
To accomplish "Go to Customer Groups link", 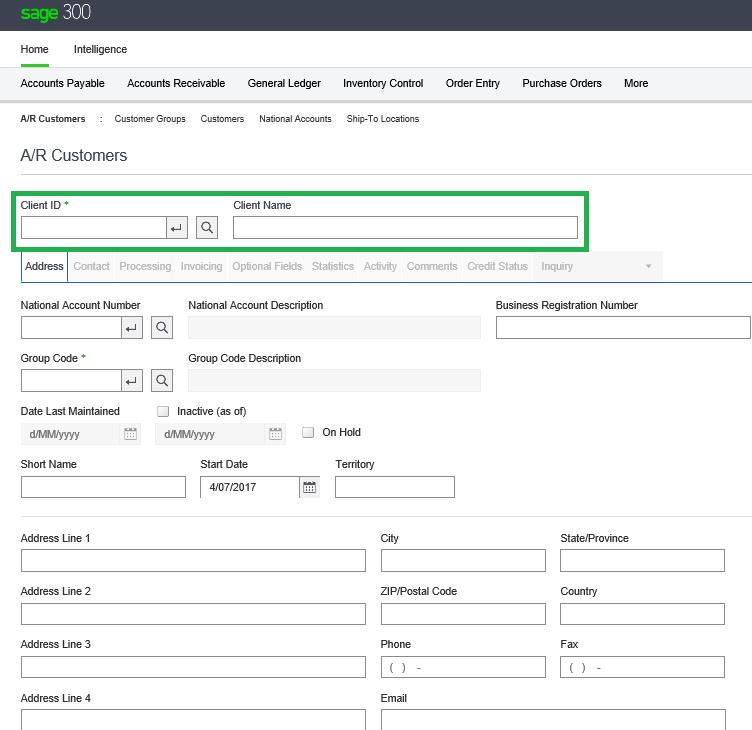I will [x=150, y=119].
